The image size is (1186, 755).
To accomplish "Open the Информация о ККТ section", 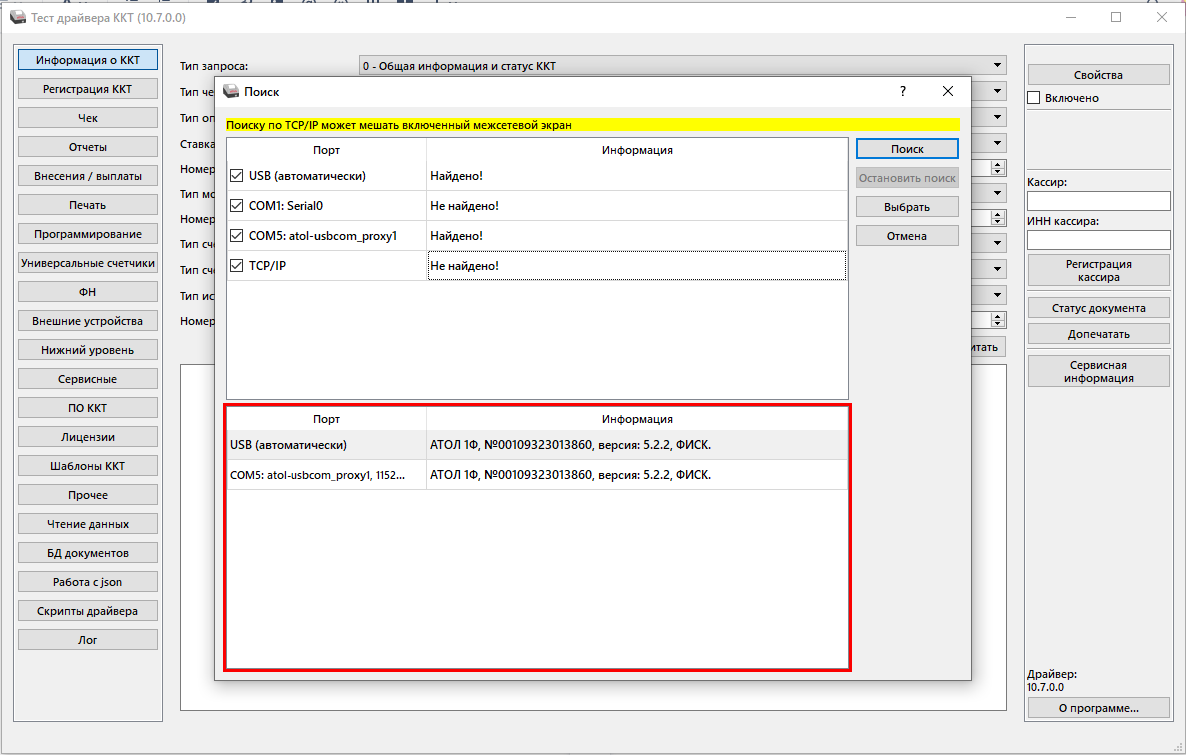I will 88,60.
